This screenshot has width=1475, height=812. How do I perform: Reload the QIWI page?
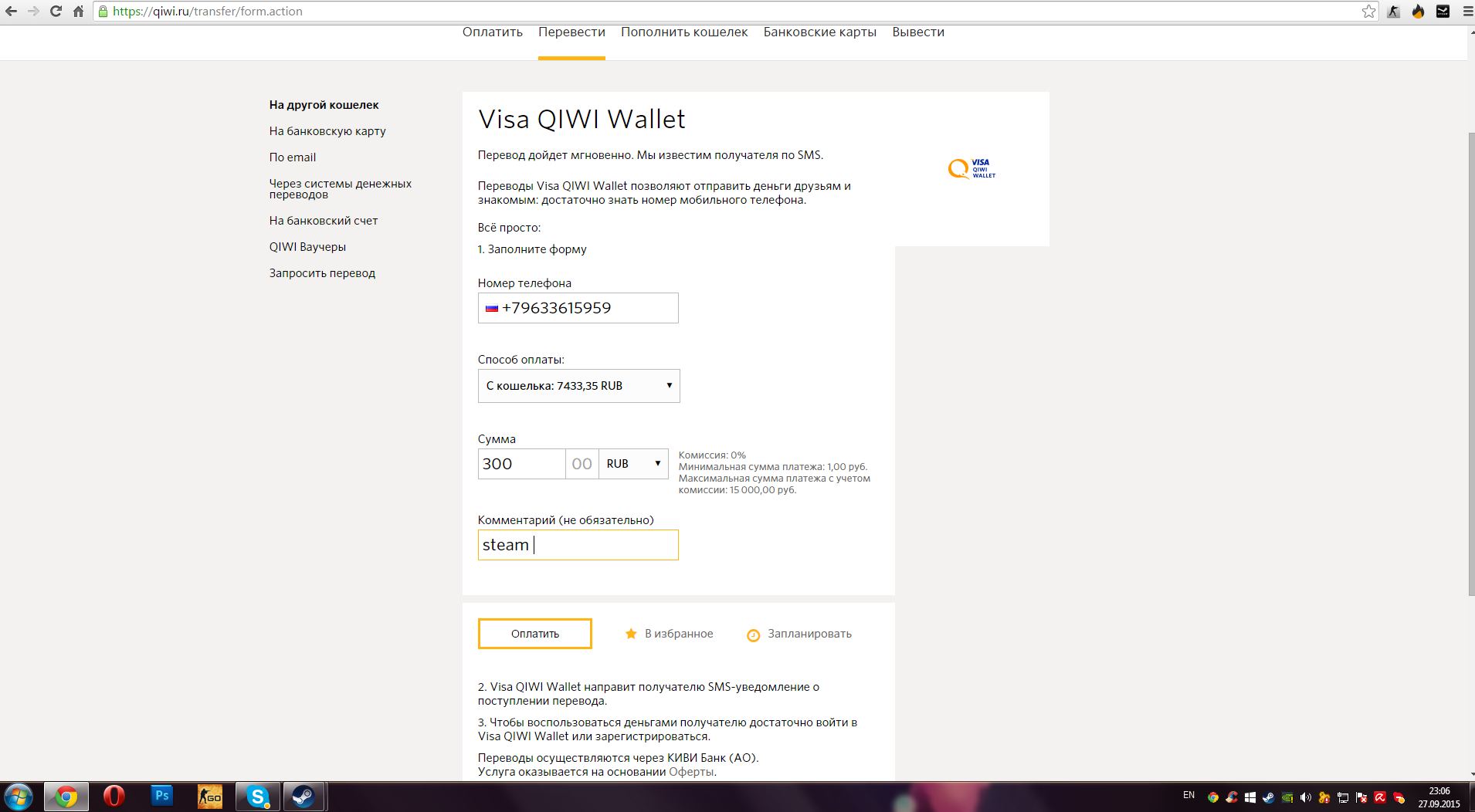pos(56,11)
